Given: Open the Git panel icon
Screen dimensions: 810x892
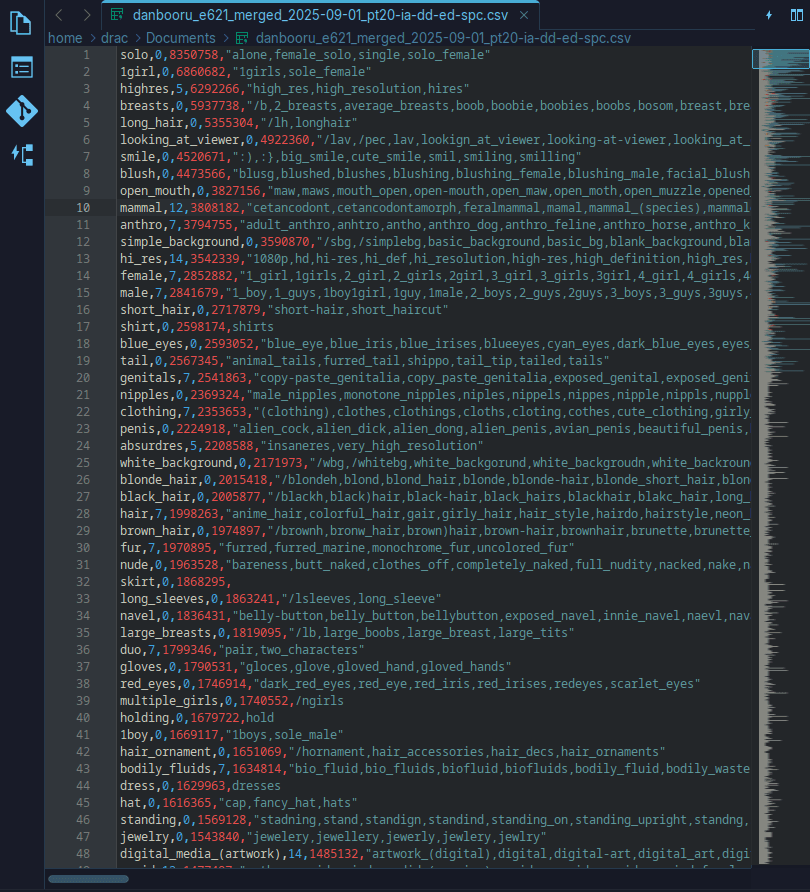Looking at the screenshot, I should (x=22, y=111).
